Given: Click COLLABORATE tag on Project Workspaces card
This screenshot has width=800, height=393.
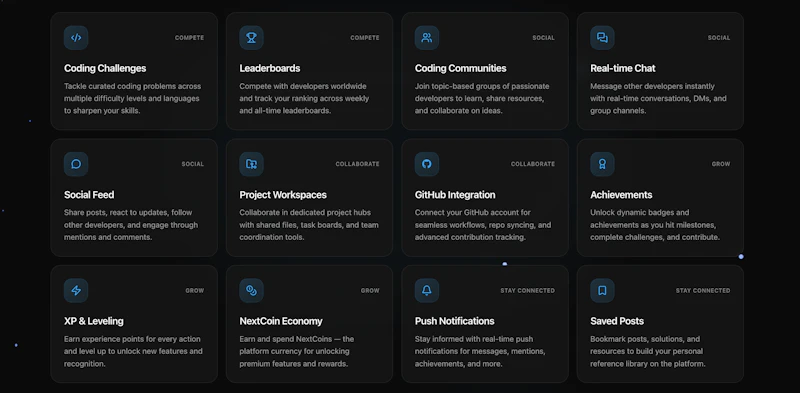Looking at the screenshot, I should point(357,164).
